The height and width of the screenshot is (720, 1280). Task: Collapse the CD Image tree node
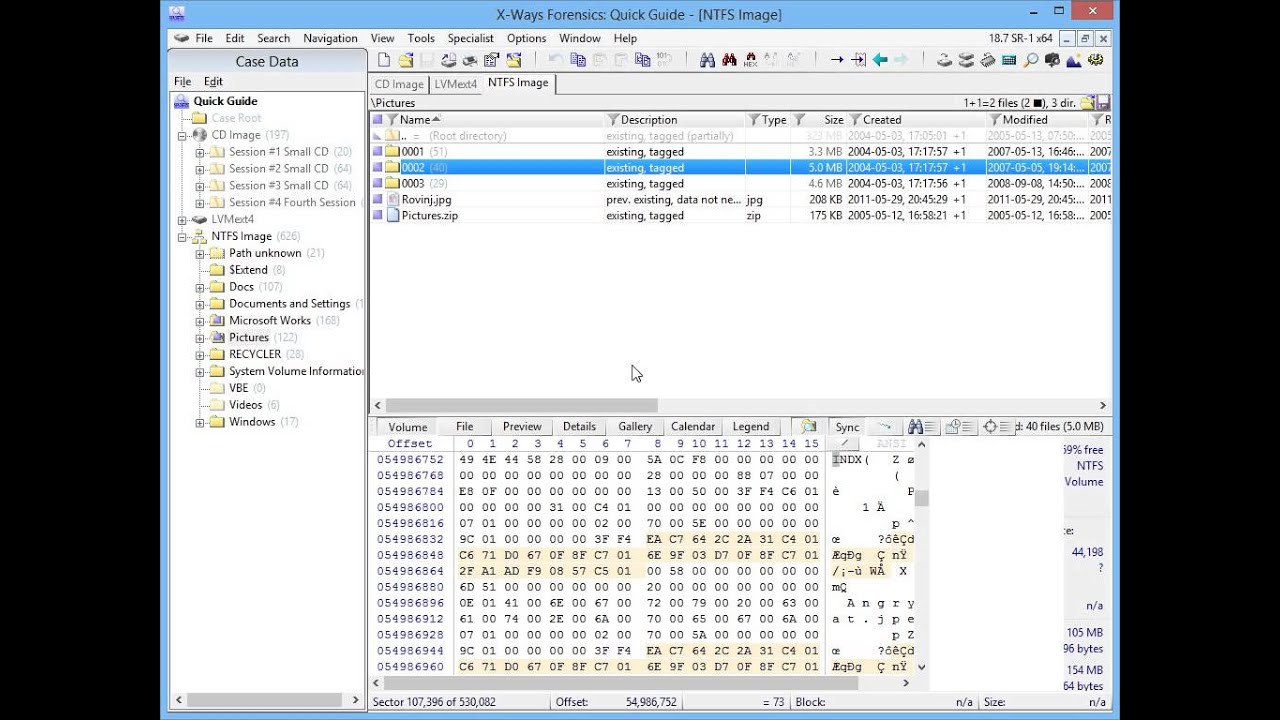tap(183, 135)
